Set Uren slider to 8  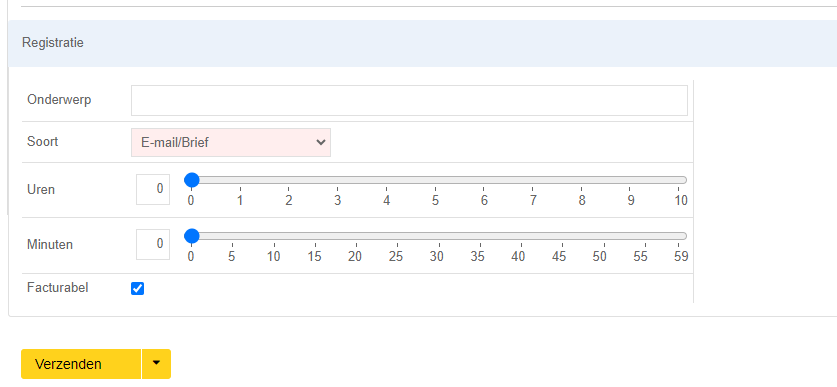(x=582, y=180)
